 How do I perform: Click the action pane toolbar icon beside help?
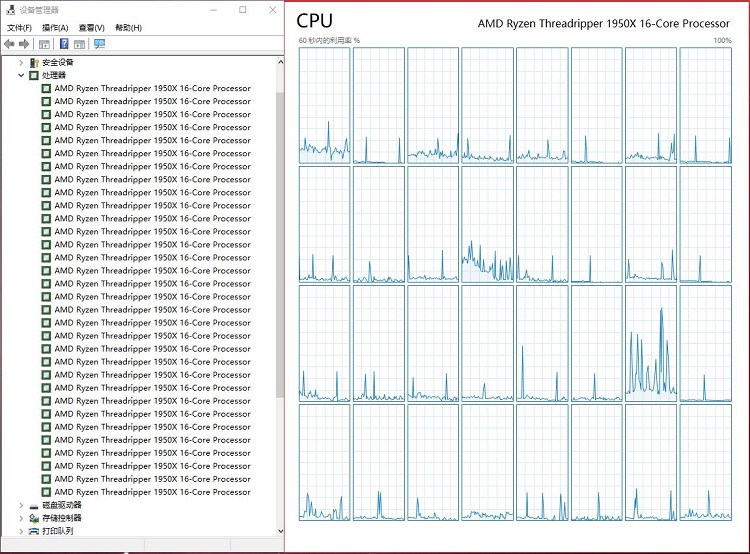point(79,44)
